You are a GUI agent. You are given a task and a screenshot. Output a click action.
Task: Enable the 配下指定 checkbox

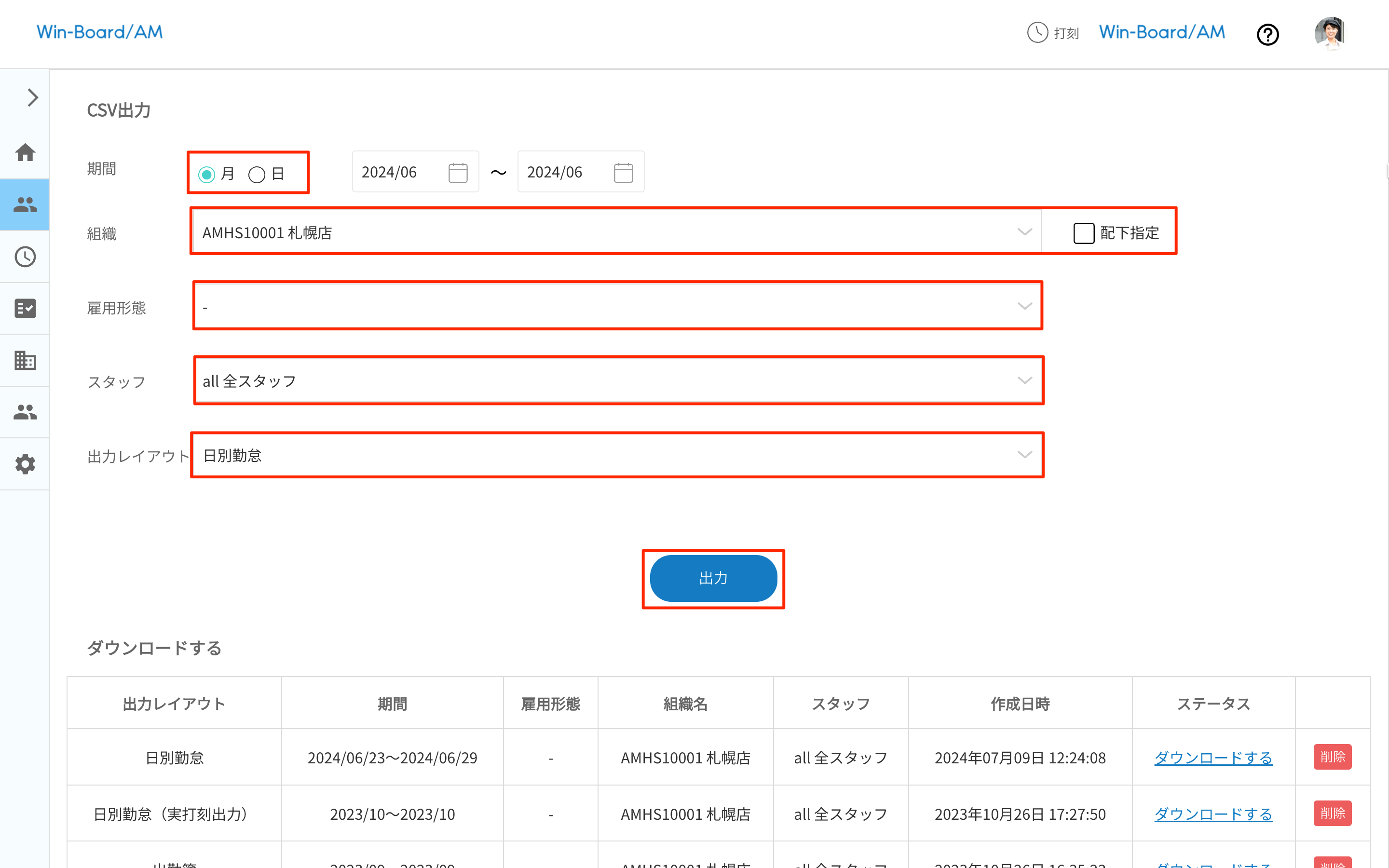[x=1084, y=233]
